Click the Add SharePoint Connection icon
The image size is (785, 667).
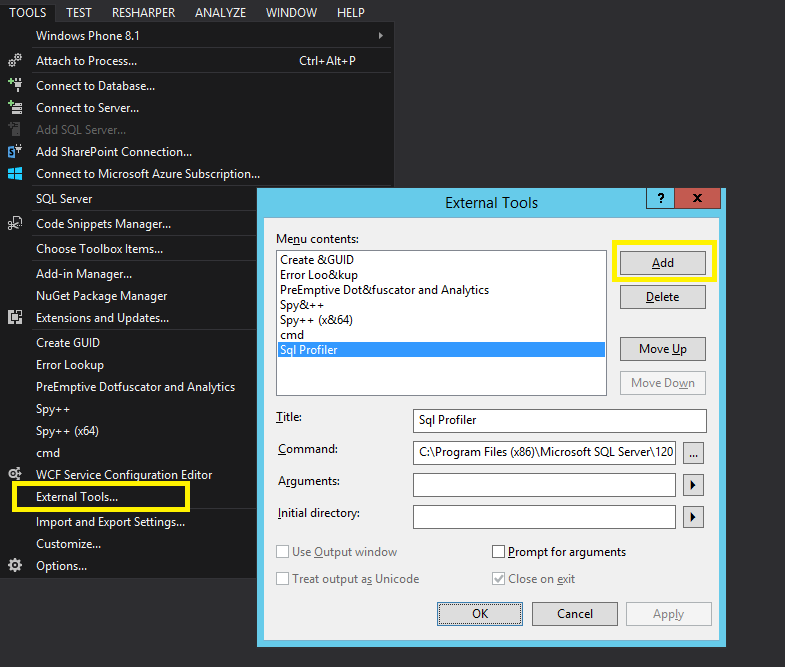point(15,151)
